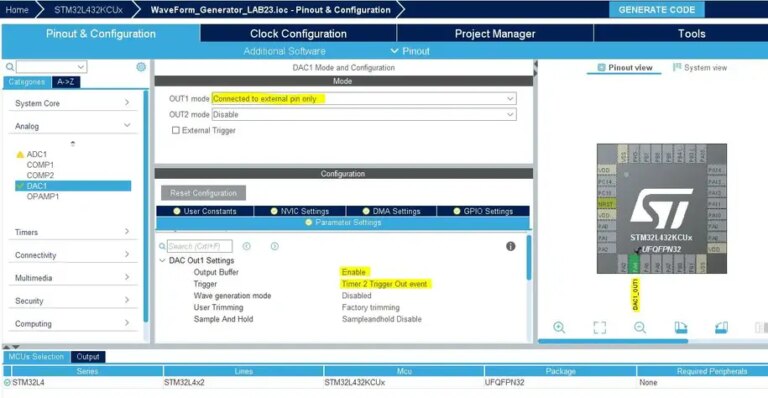Click the Reset Configuration button
The height and width of the screenshot is (398, 768).
pyautogui.click(x=203, y=193)
